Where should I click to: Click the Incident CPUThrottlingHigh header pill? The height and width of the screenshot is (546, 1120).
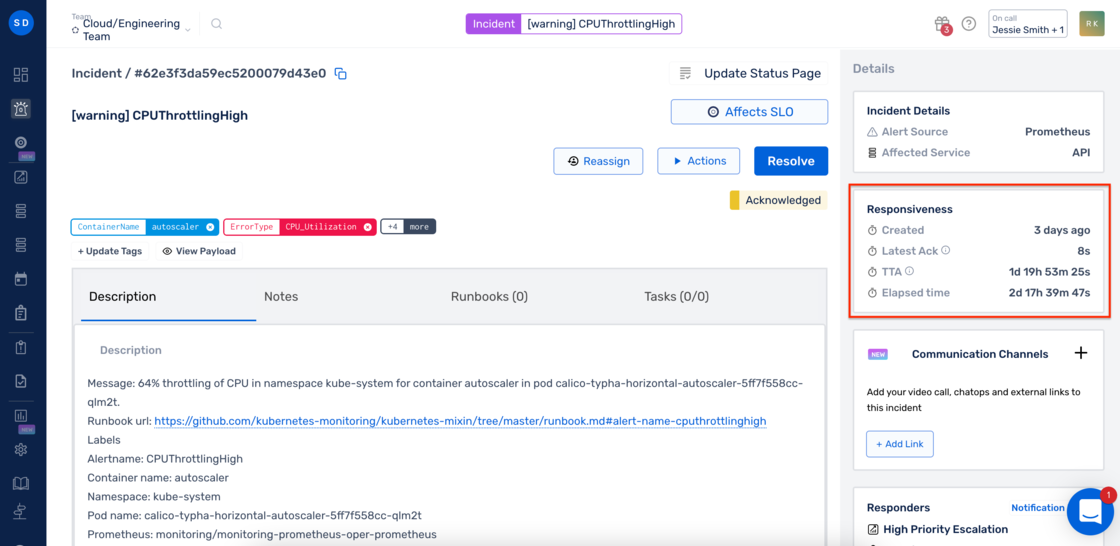click(574, 24)
